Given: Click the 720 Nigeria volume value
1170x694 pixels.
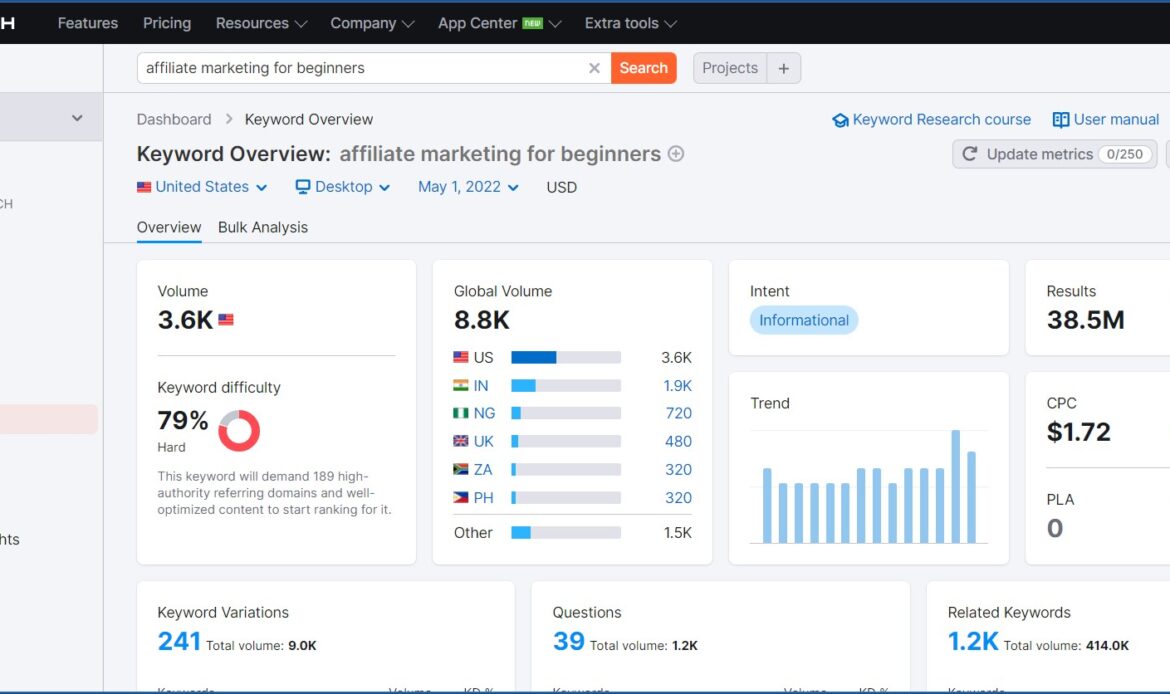Looking at the screenshot, I should point(679,413).
